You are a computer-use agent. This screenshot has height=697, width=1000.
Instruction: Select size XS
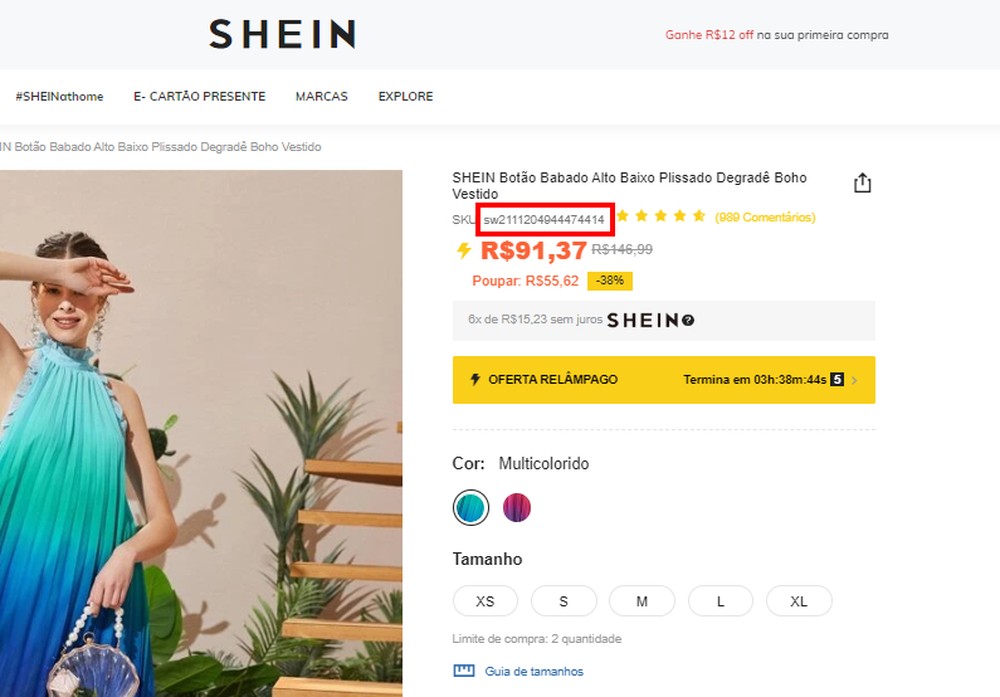tap(485, 601)
